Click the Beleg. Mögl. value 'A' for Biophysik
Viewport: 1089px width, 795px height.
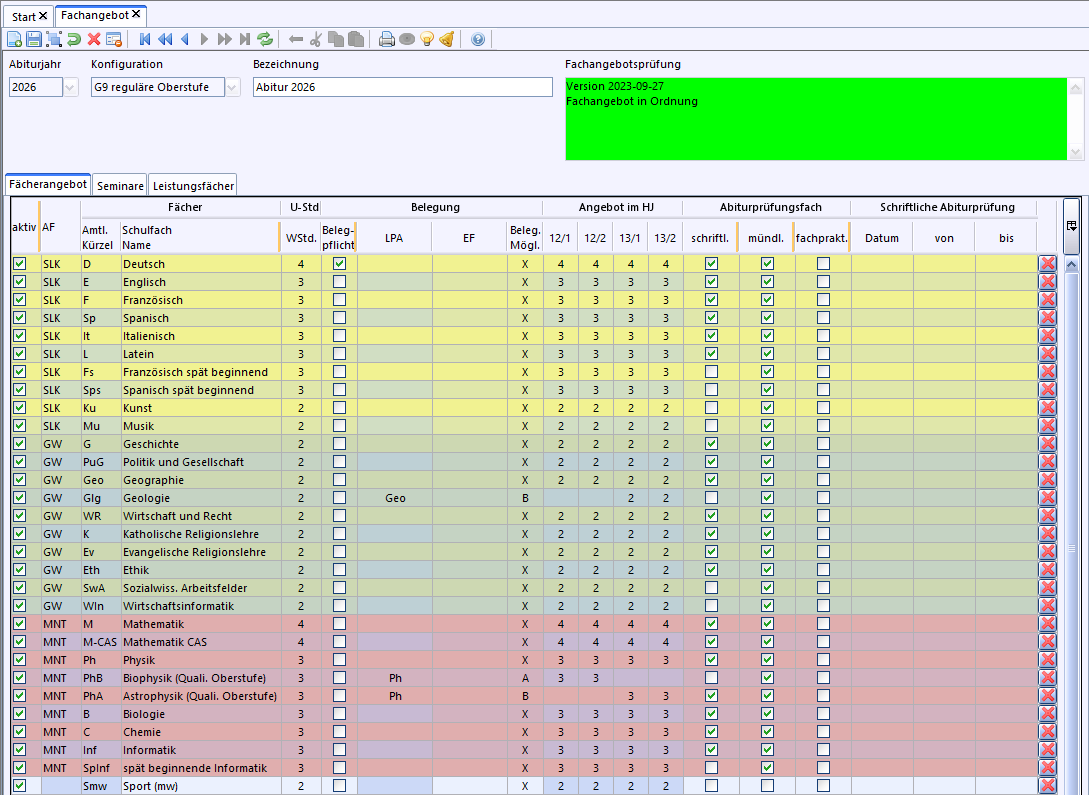click(525, 678)
